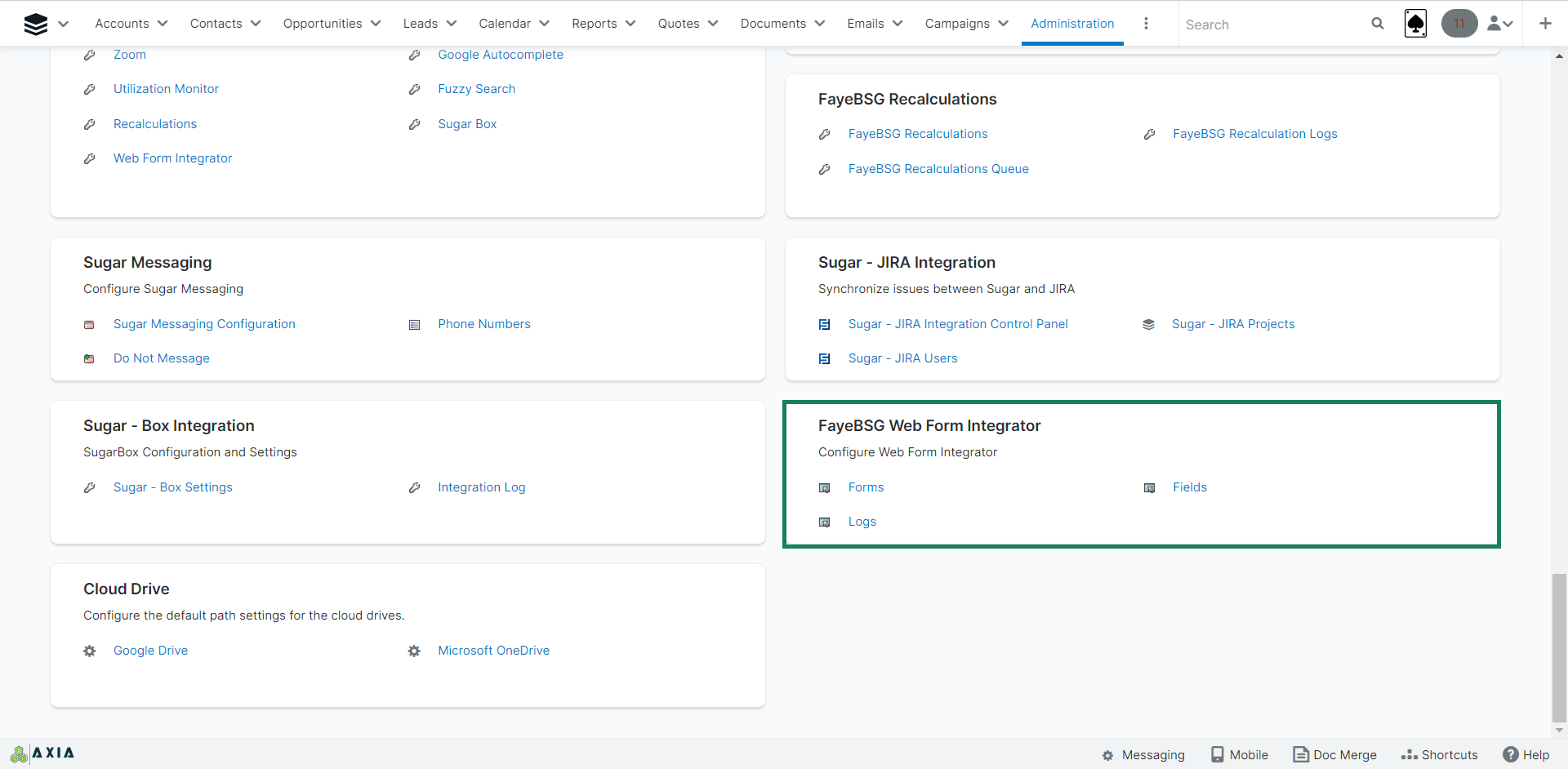The image size is (1568, 769).
Task: Expand the Opportunities dropdown chevron
Action: pyautogui.click(x=376, y=24)
